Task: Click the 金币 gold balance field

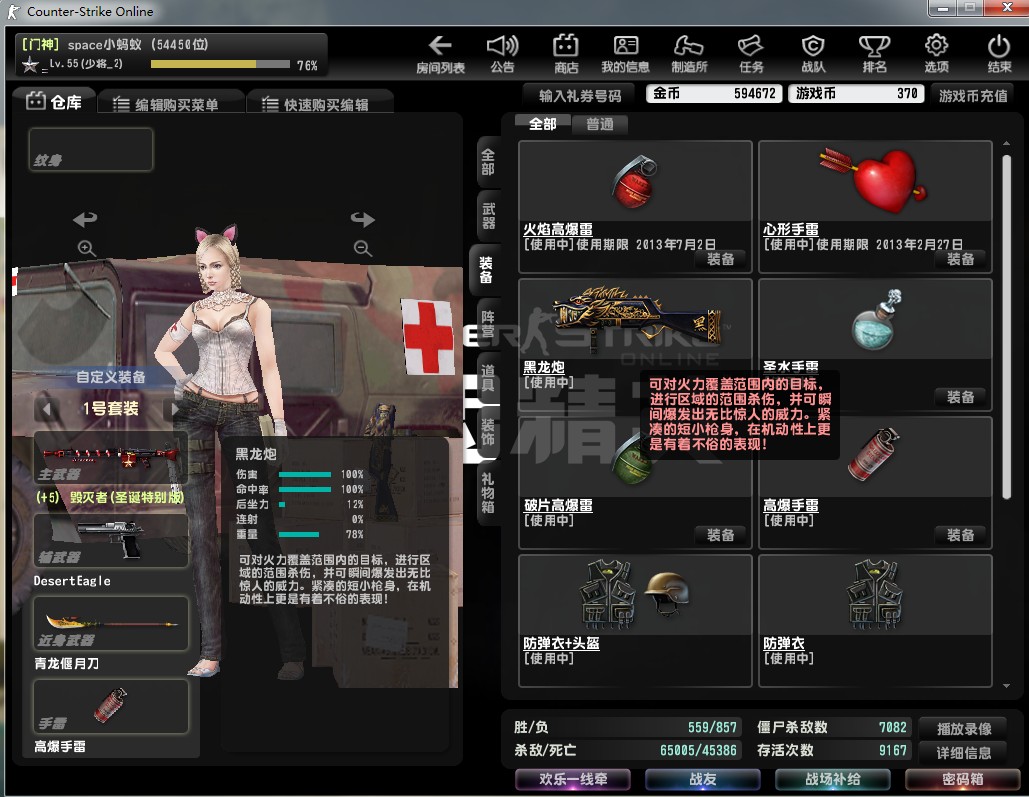Action: tap(713, 93)
